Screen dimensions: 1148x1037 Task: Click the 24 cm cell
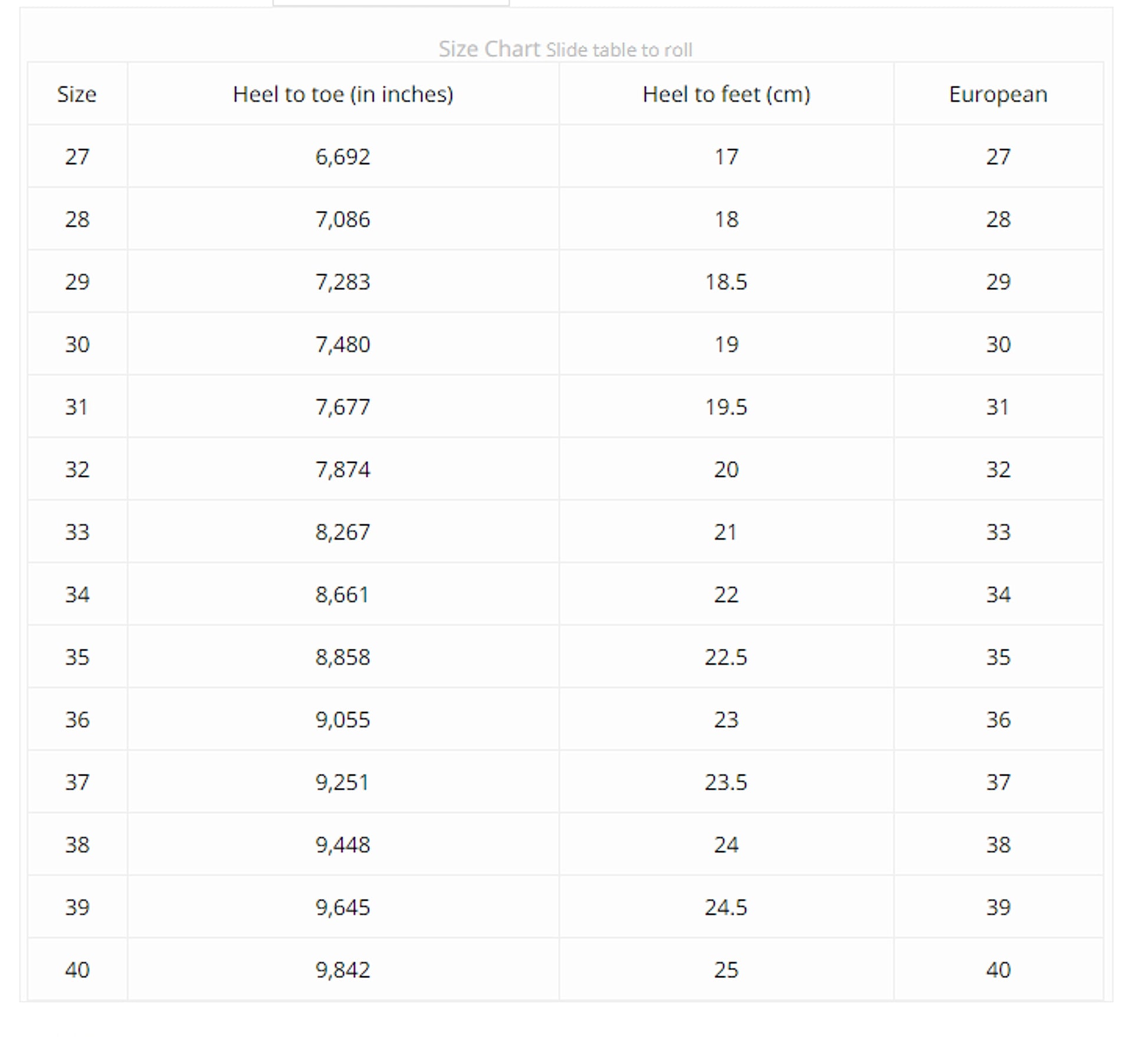pos(726,844)
